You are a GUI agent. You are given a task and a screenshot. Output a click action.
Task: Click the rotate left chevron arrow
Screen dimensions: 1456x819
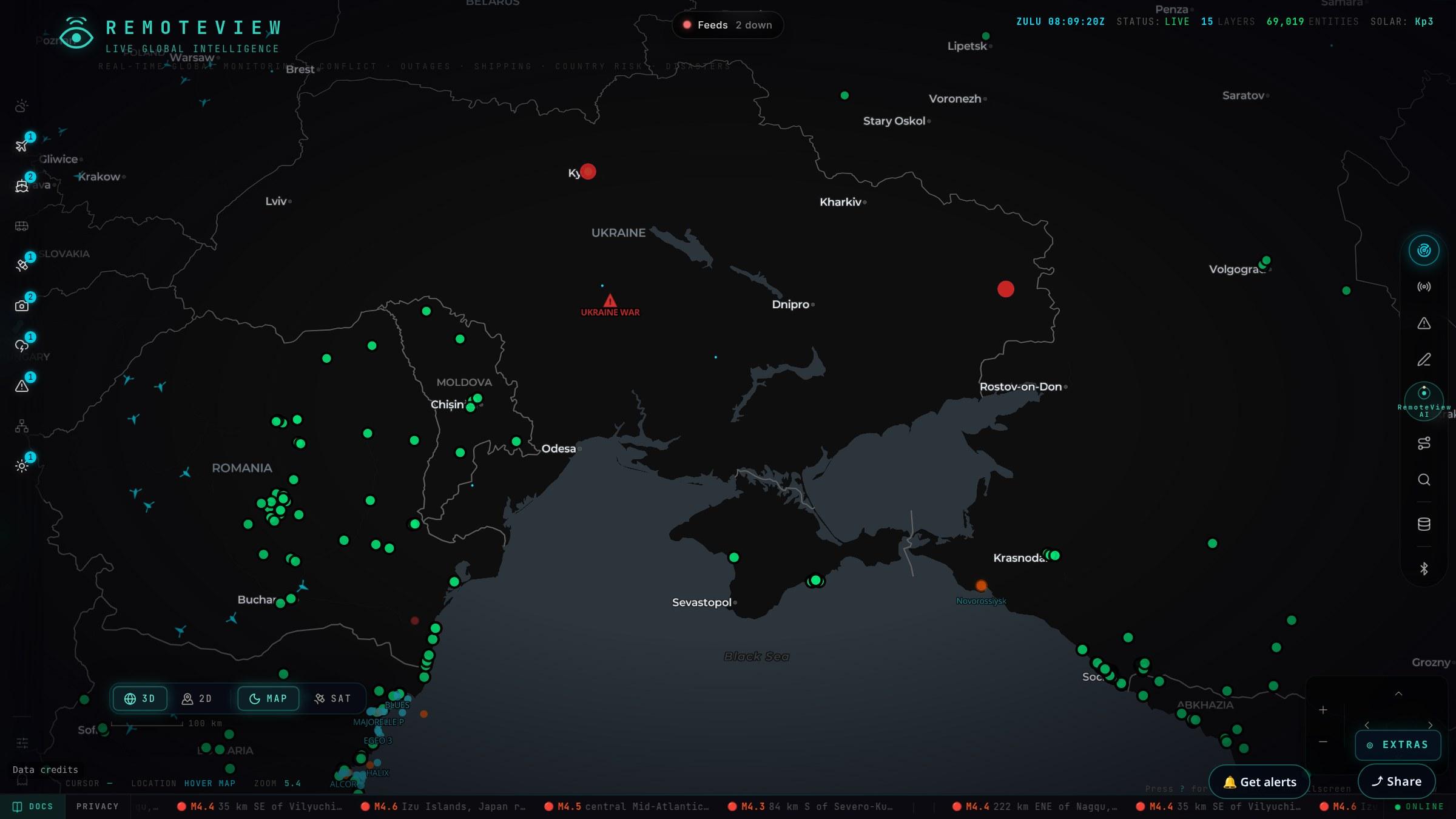tap(1367, 725)
